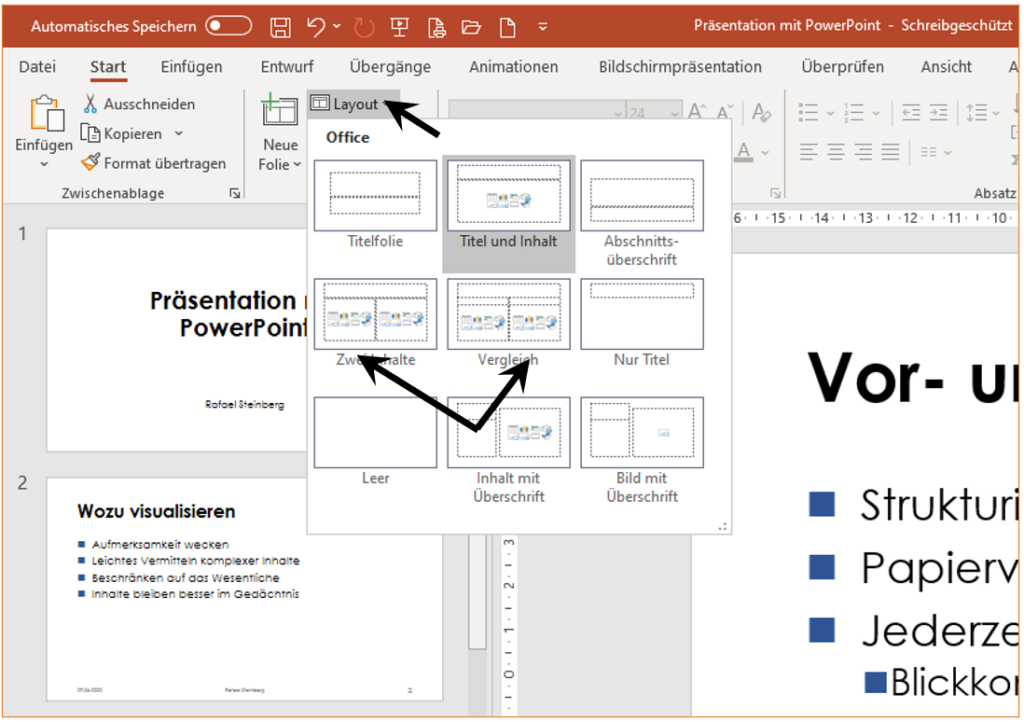The height and width of the screenshot is (722, 1024).
Task: Open the Undo history dropdown arrow
Action: [337, 26]
